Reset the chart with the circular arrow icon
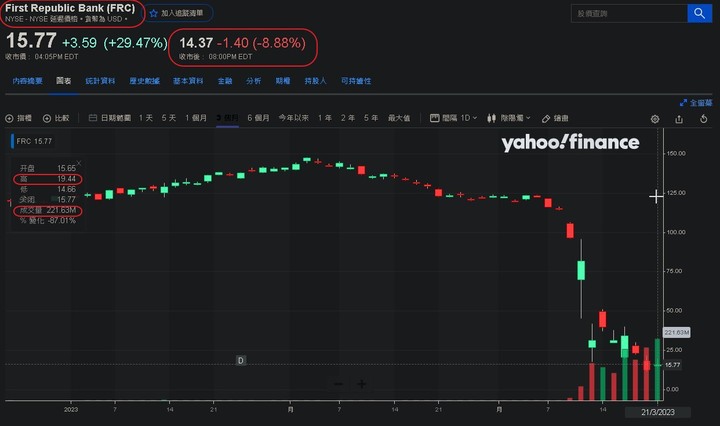 (x=703, y=119)
